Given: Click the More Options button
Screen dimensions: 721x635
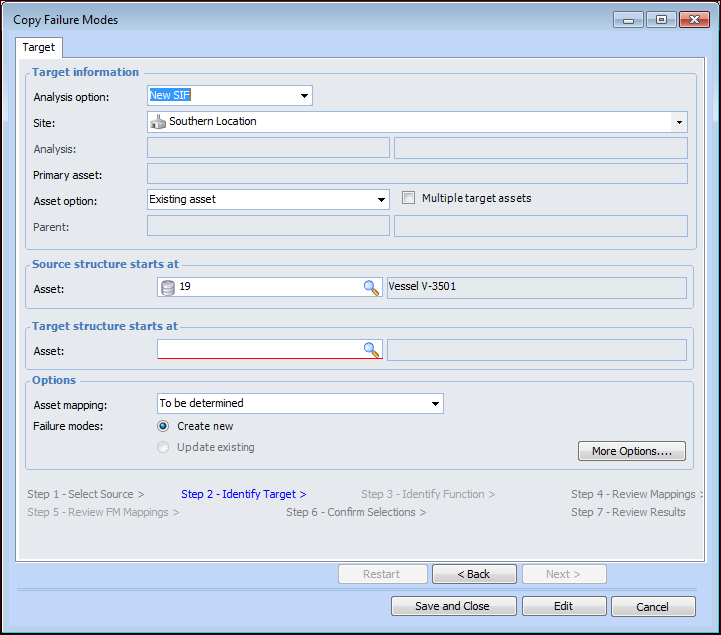Looking at the screenshot, I should pos(631,451).
